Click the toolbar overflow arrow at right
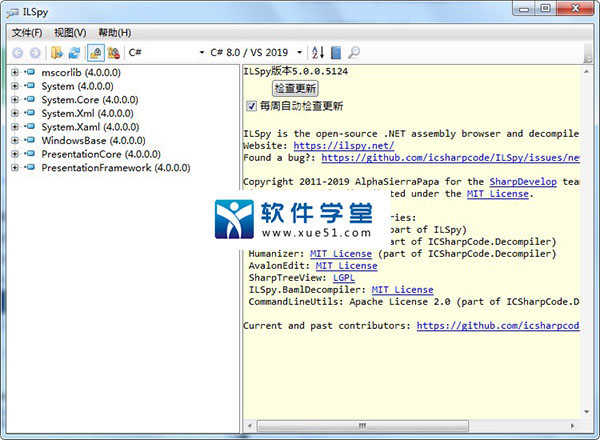The image size is (600, 440). [x=587, y=53]
